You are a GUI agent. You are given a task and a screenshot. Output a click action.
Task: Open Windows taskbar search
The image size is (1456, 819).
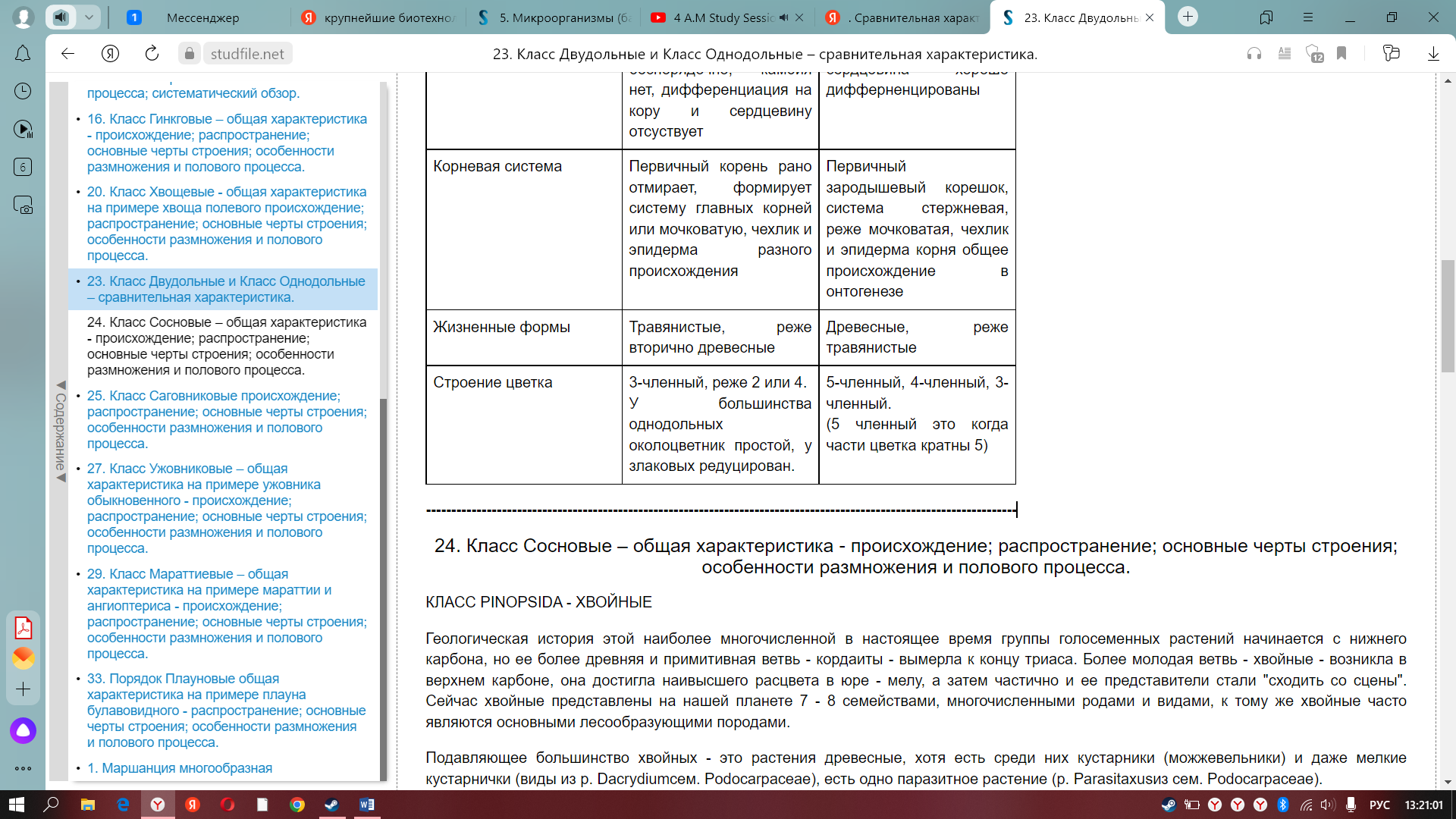click(x=52, y=805)
